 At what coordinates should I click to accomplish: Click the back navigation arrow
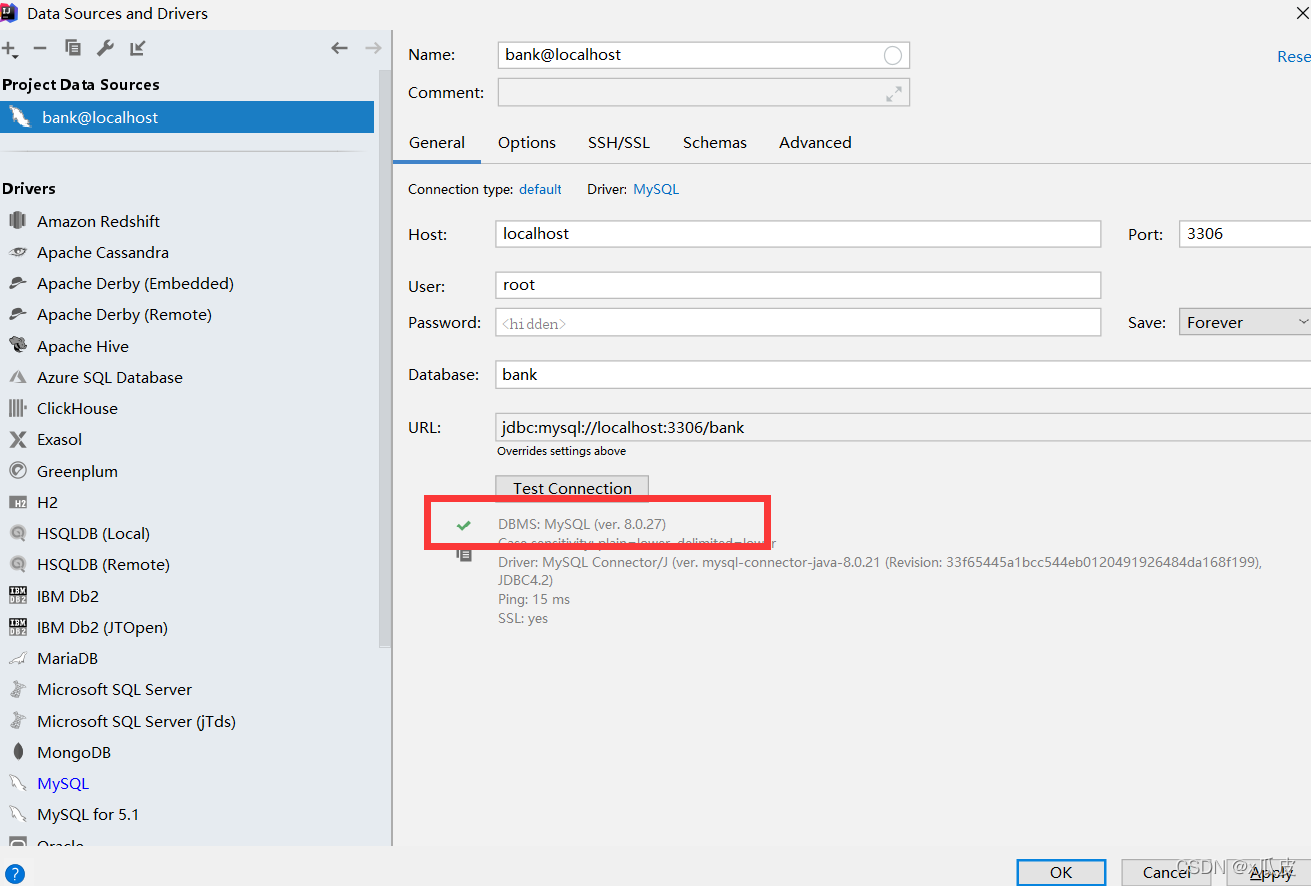tap(339, 47)
